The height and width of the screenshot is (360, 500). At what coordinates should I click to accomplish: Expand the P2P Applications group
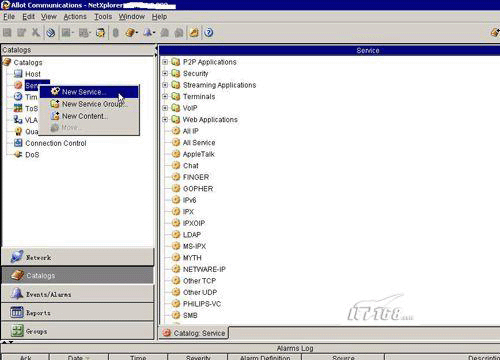click(x=165, y=62)
